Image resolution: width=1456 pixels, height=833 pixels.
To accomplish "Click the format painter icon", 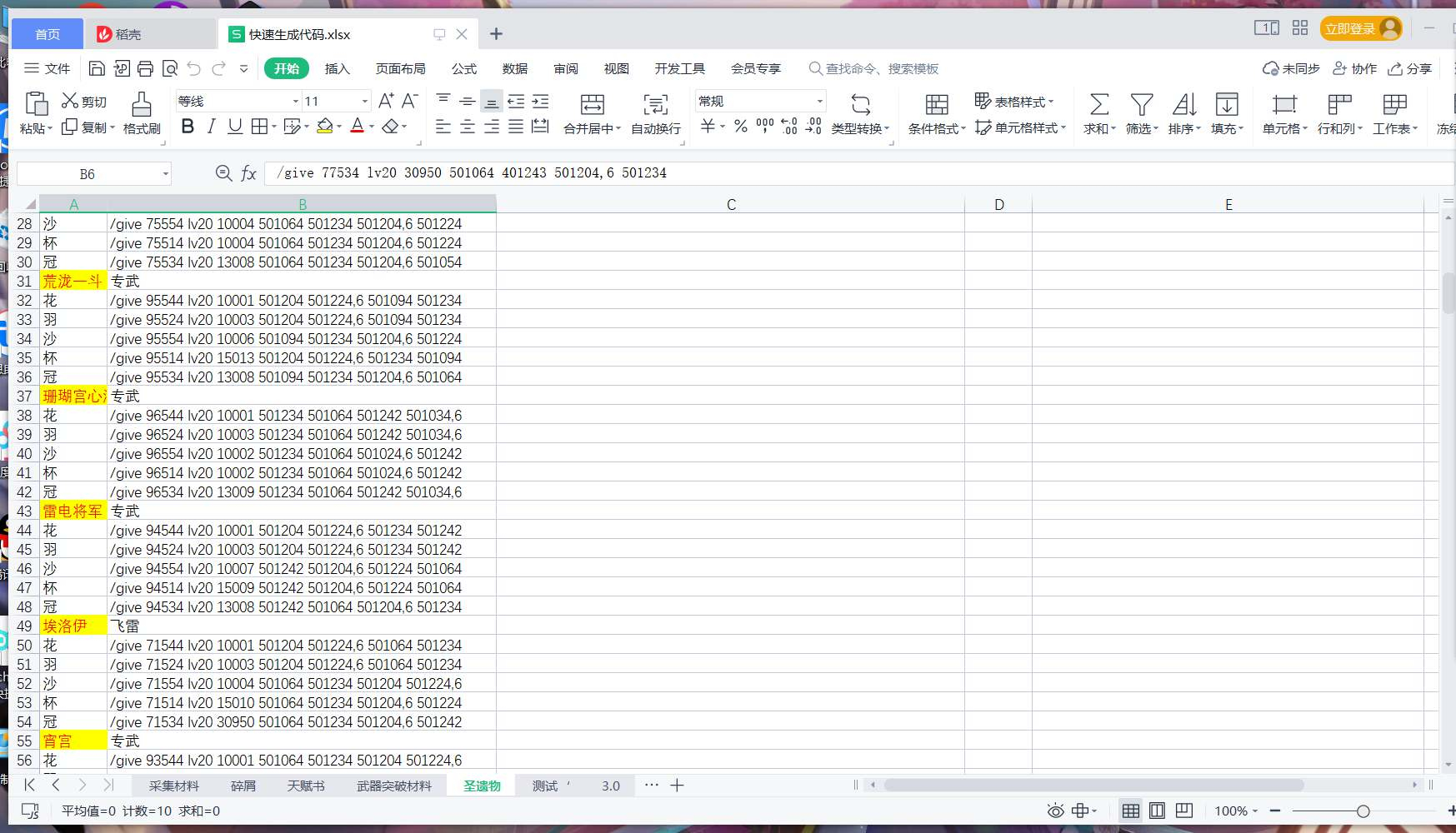I will point(142,104).
